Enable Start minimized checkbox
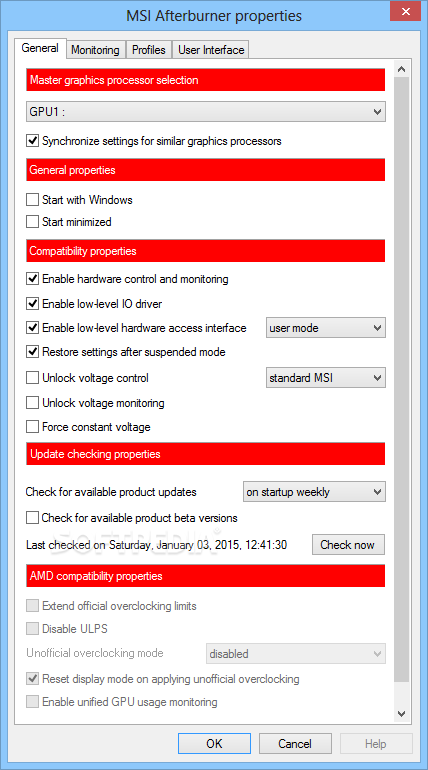 32,222
